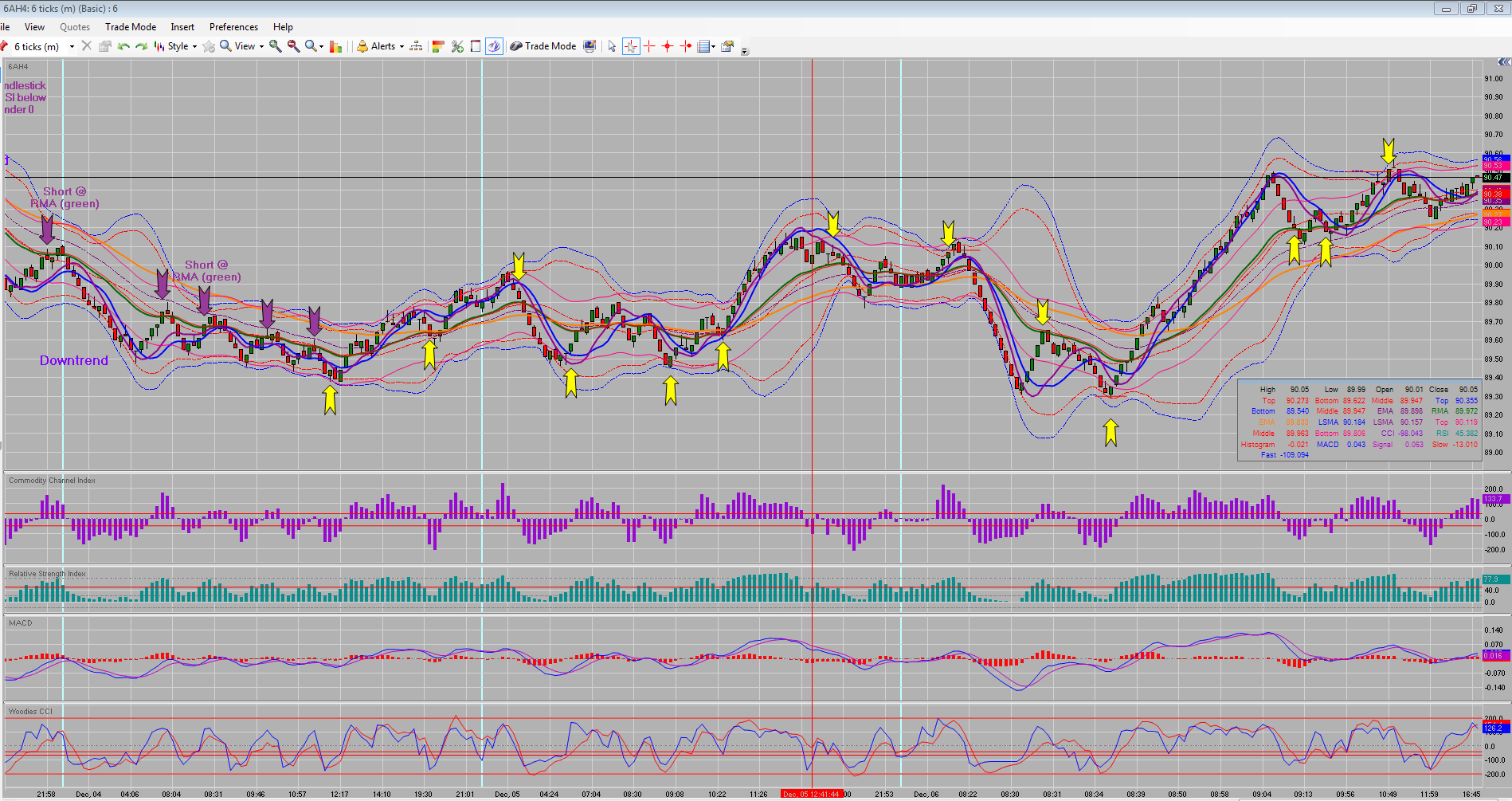Click the Woodies CCI panel title
The height and width of the screenshot is (801, 1512).
coord(30,712)
